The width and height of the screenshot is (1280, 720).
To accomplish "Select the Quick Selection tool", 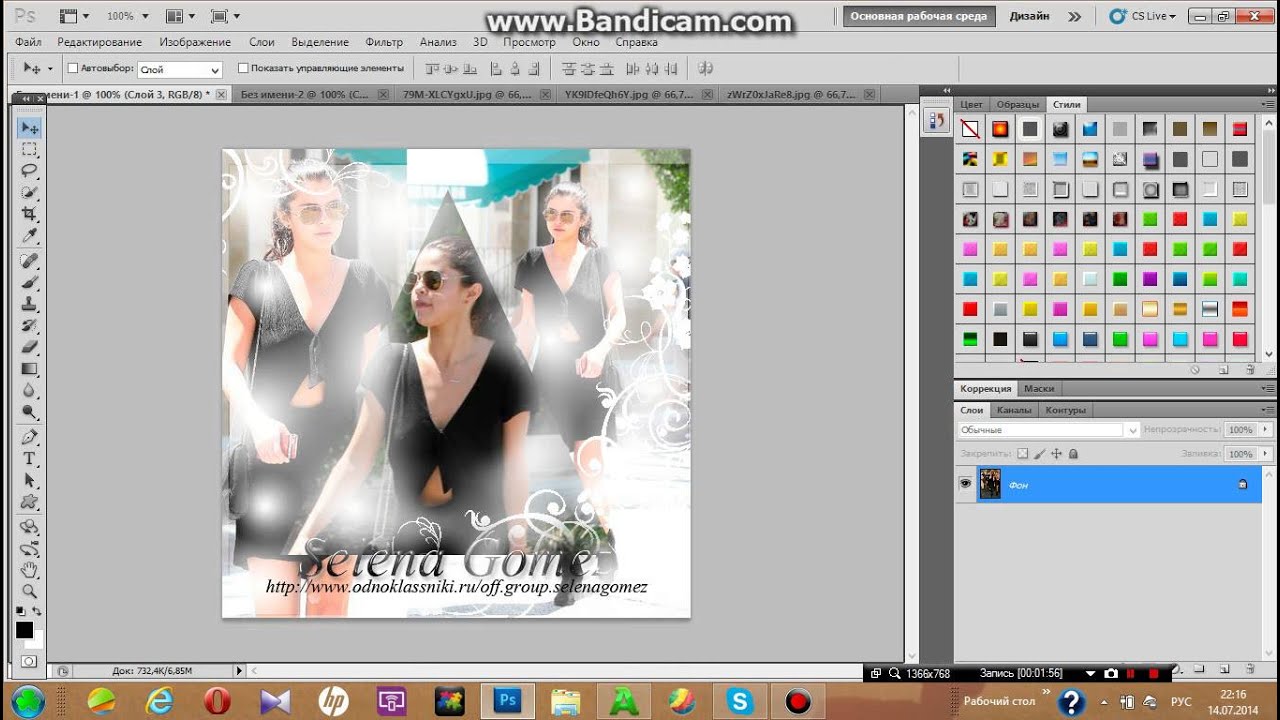I will [29, 192].
